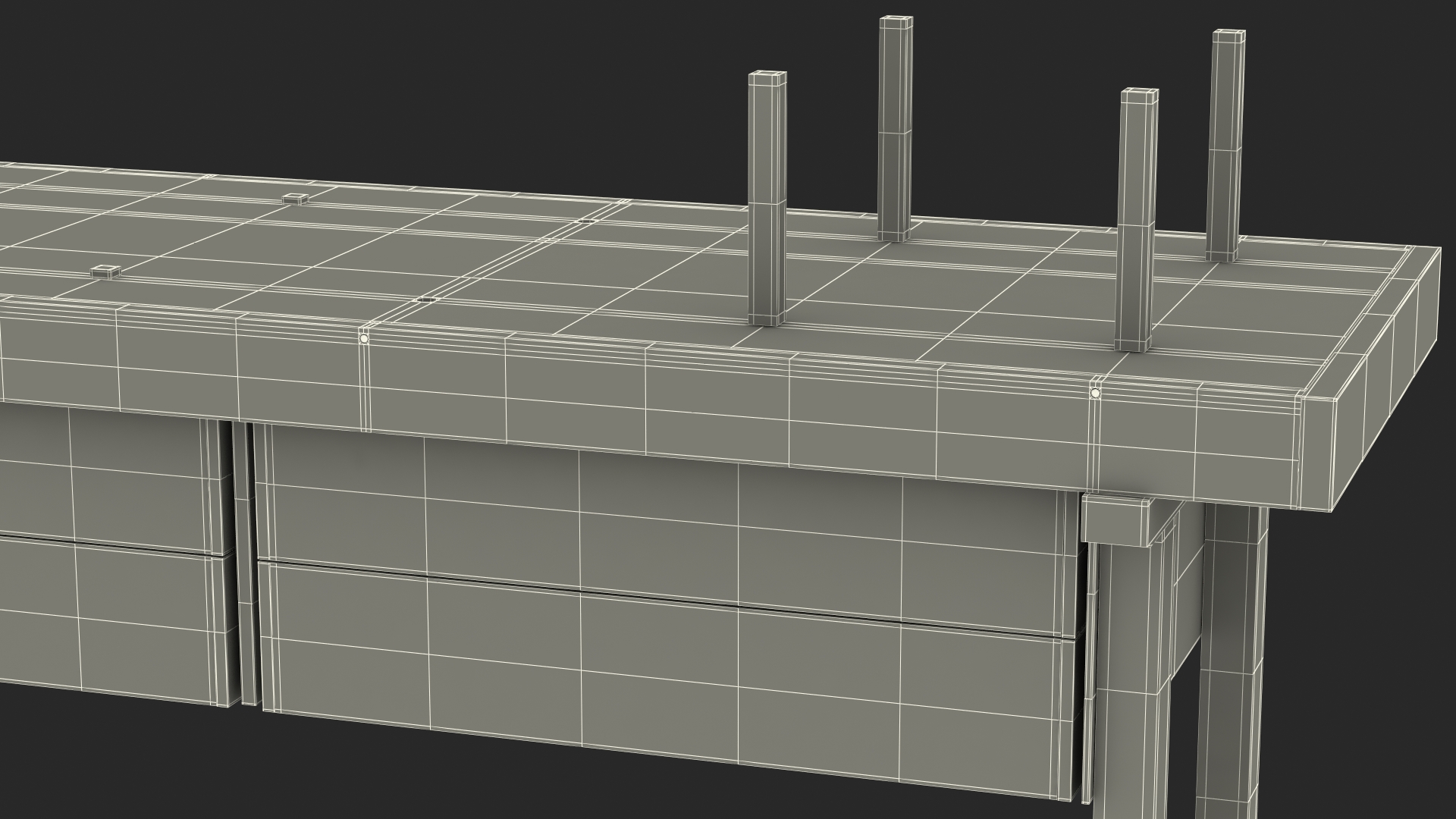The image size is (1456, 819).
Task: Select the small slot on tabletop front seam
Action: [427, 300]
